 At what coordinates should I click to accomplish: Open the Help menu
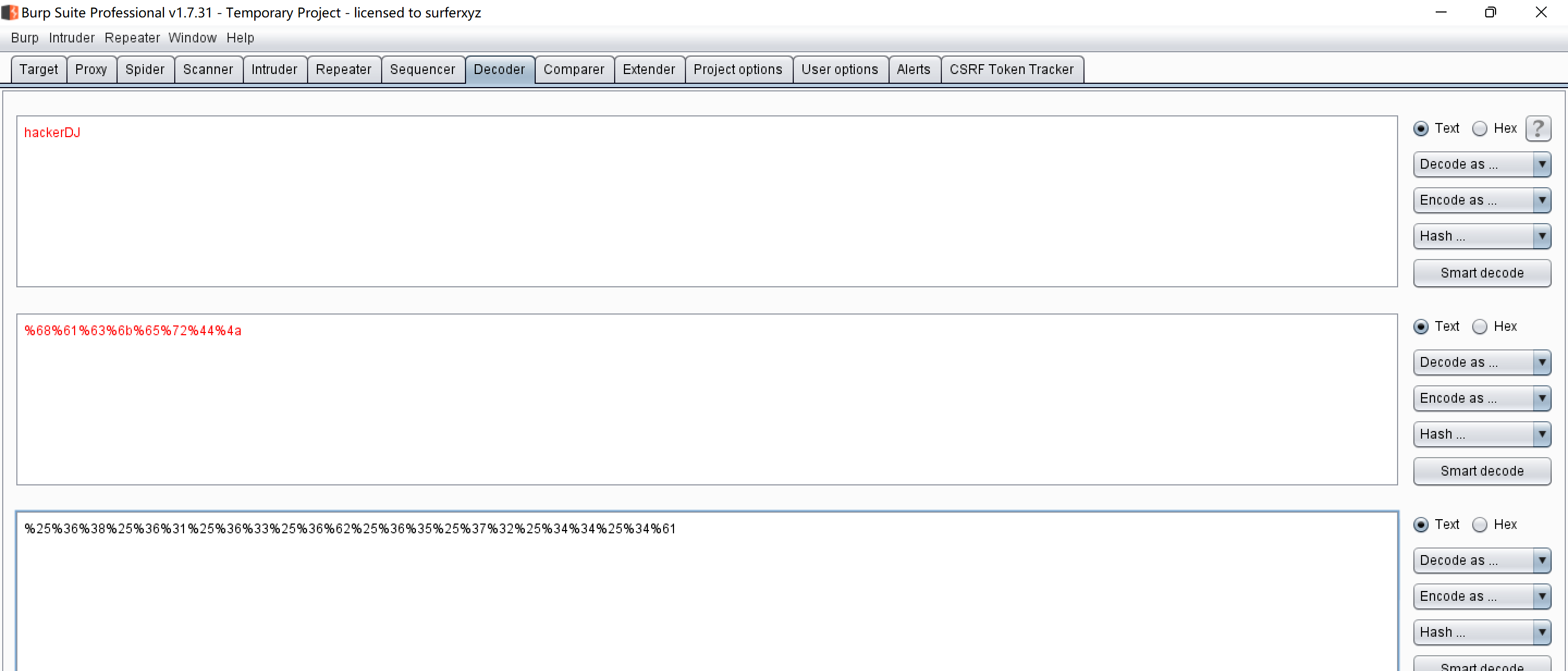(240, 38)
